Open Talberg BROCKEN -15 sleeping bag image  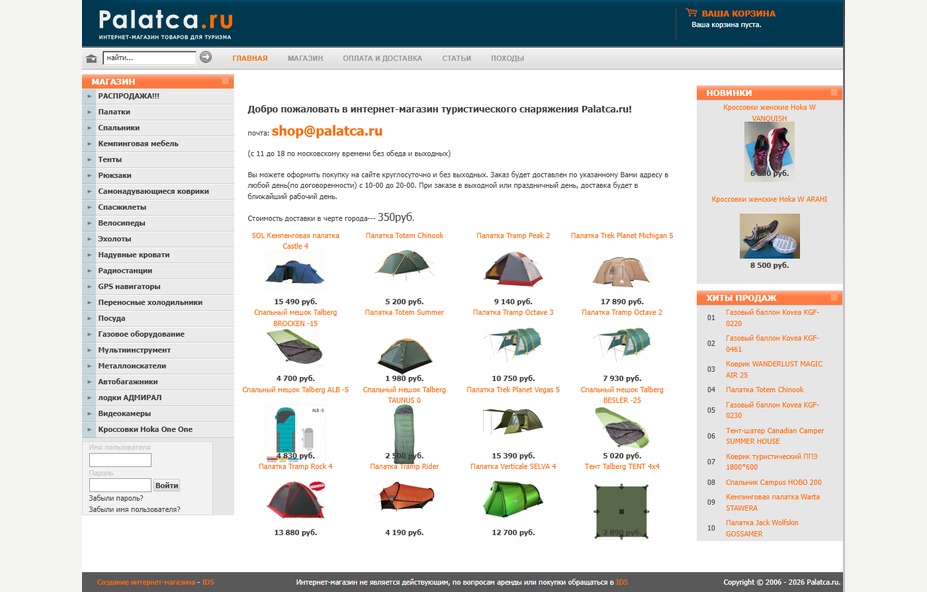click(295, 348)
